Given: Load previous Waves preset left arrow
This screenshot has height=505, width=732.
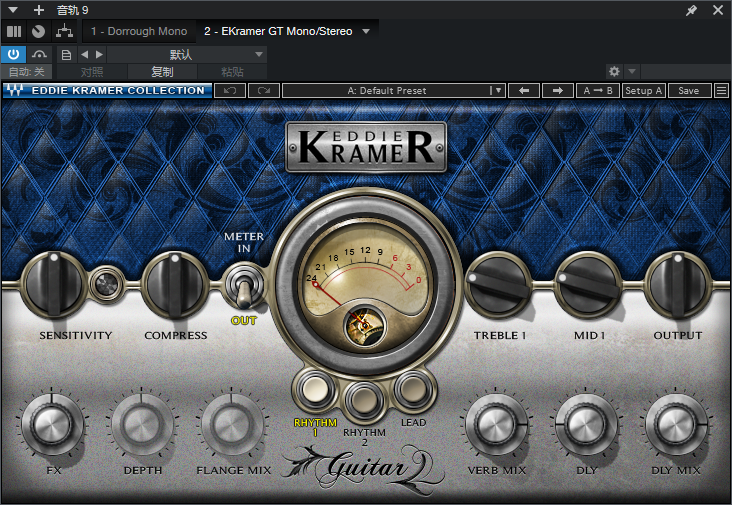Looking at the screenshot, I should pyautogui.click(x=524, y=91).
